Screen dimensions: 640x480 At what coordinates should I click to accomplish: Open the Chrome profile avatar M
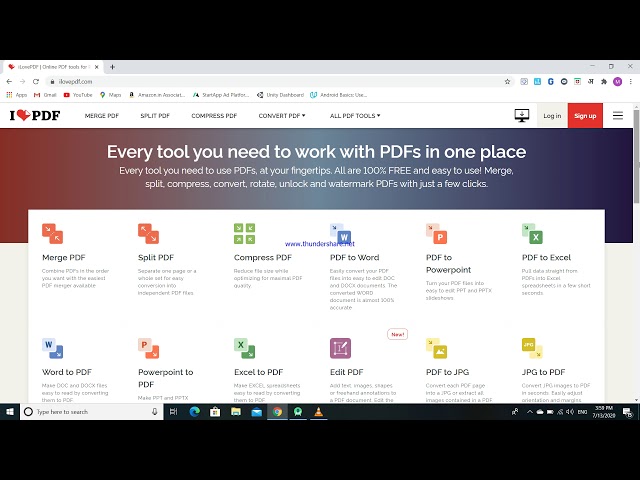click(x=618, y=82)
